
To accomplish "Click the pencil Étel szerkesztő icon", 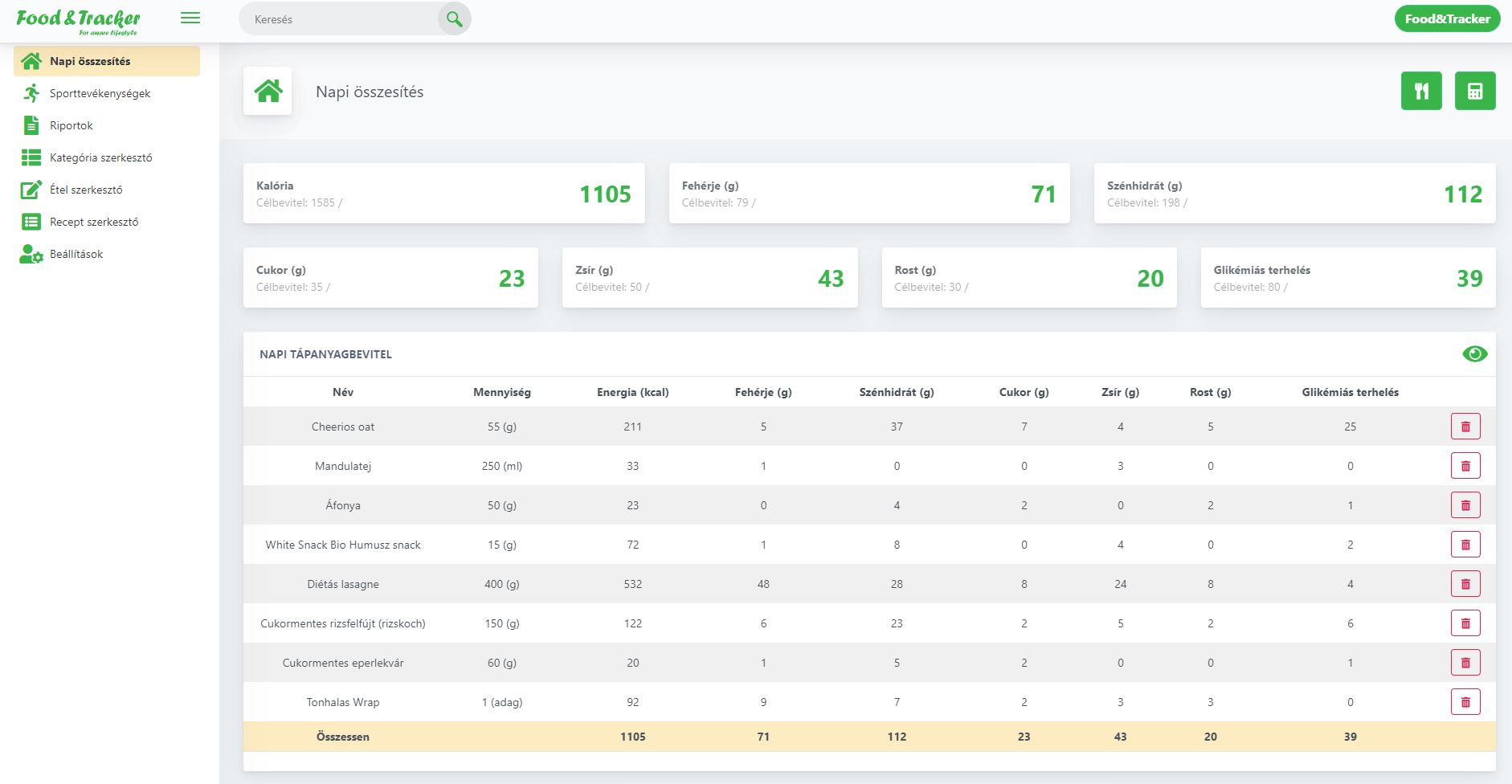I will pyautogui.click(x=31, y=190).
